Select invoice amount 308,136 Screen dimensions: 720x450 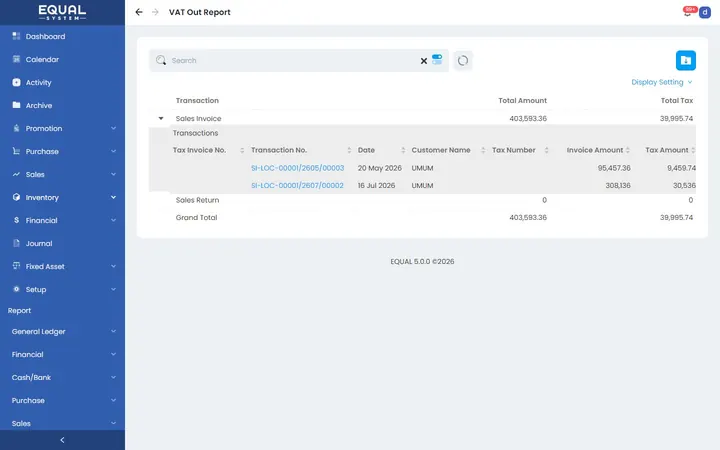coord(618,186)
